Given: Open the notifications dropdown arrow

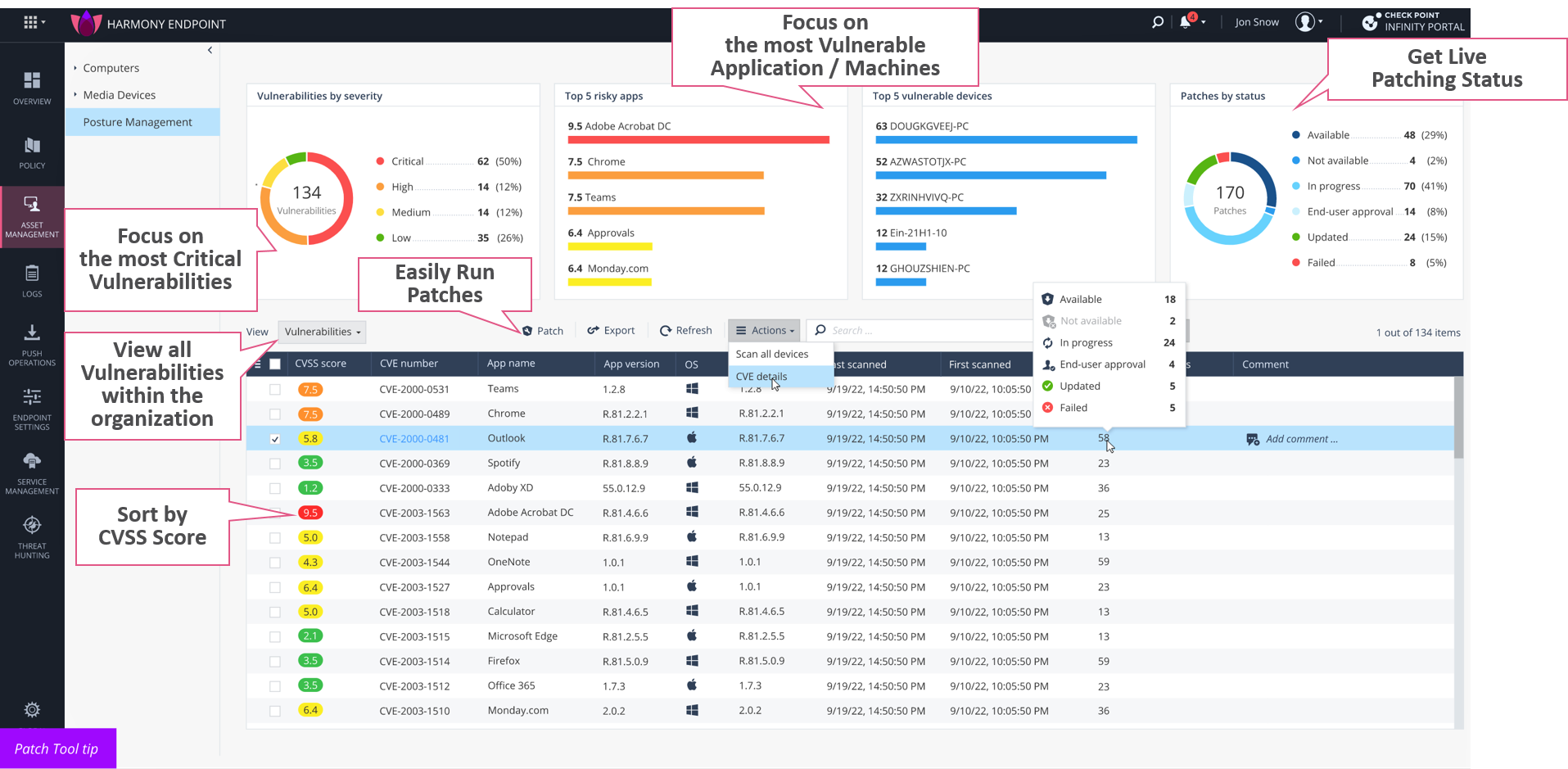Looking at the screenshot, I should 1203,22.
